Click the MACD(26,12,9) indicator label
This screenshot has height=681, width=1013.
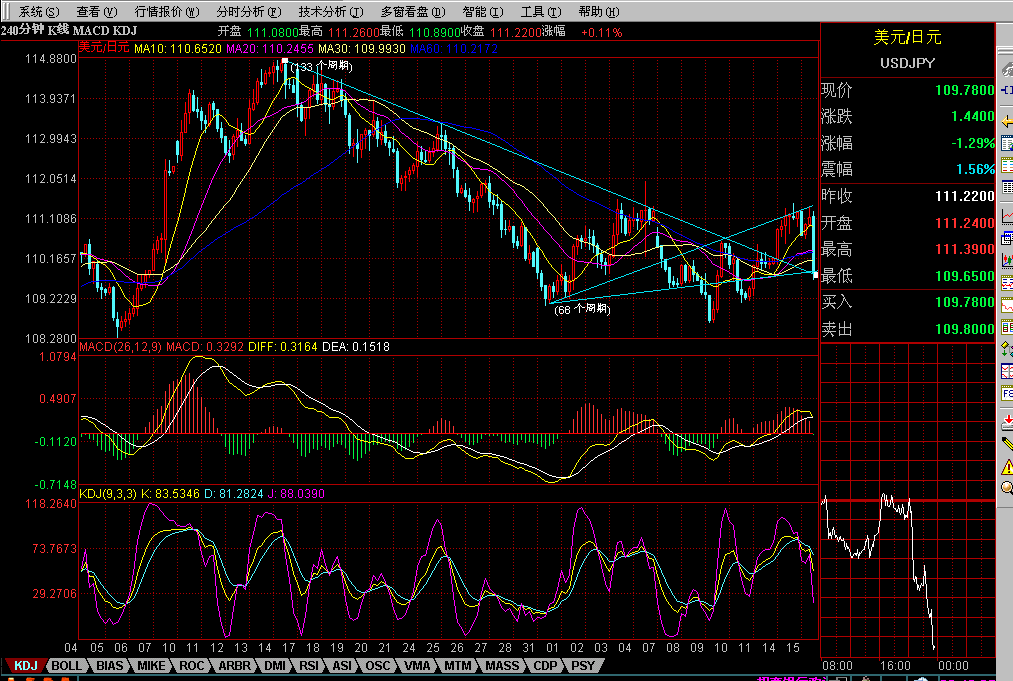point(120,347)
